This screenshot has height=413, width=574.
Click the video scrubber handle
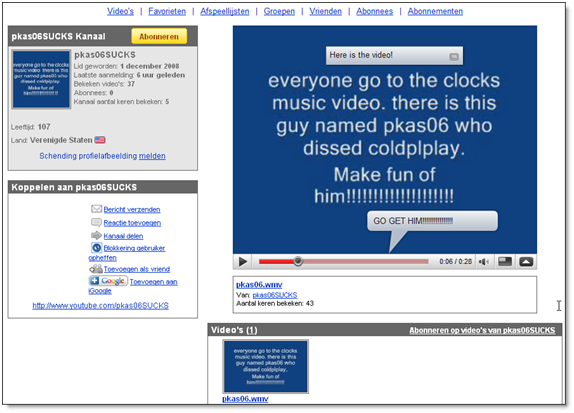[298, 261]
